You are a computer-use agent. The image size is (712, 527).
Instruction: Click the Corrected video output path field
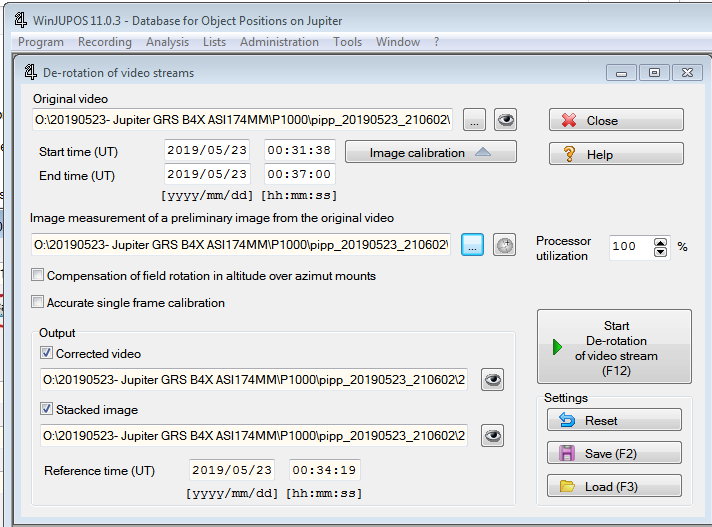click(x=254, y=379)
